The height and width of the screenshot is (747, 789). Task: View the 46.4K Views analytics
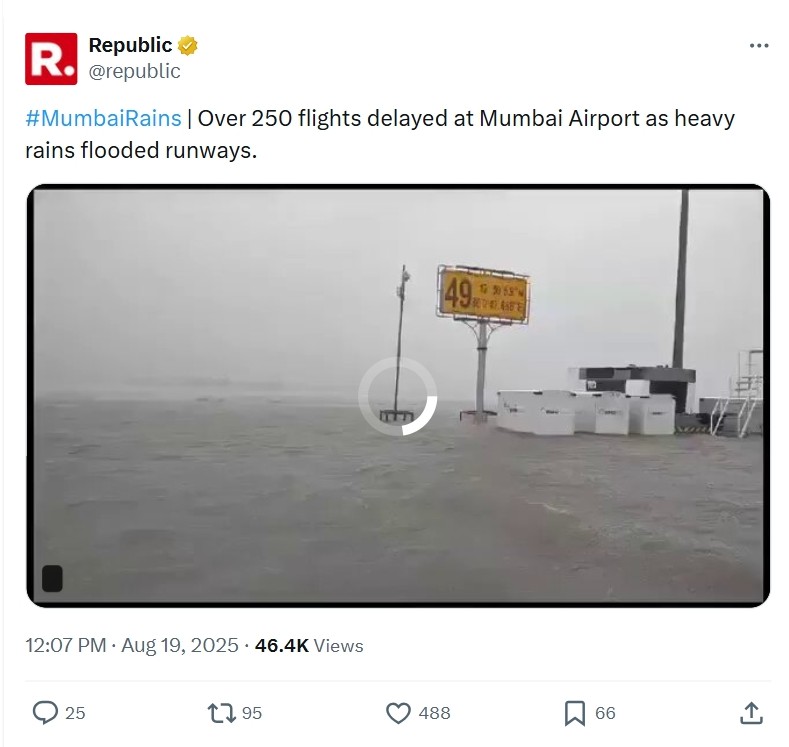click(309, 645)
